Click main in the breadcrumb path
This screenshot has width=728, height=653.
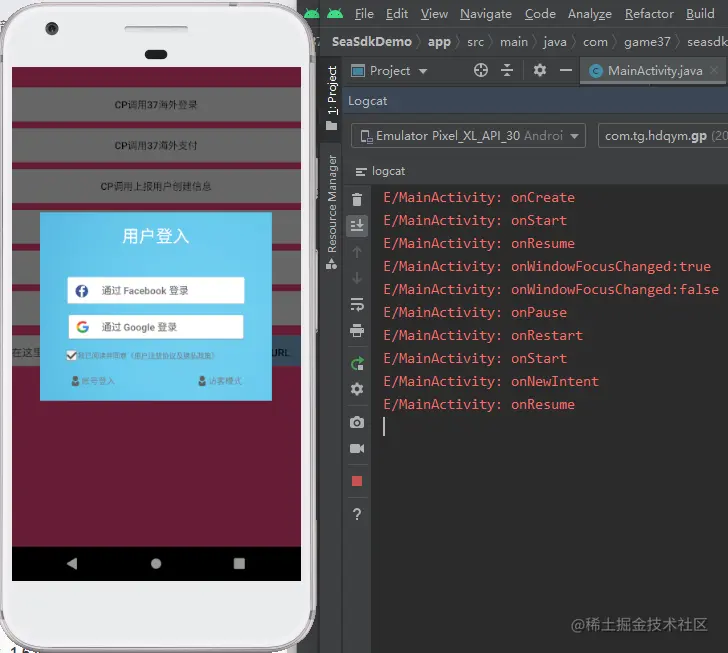point(514,42)
